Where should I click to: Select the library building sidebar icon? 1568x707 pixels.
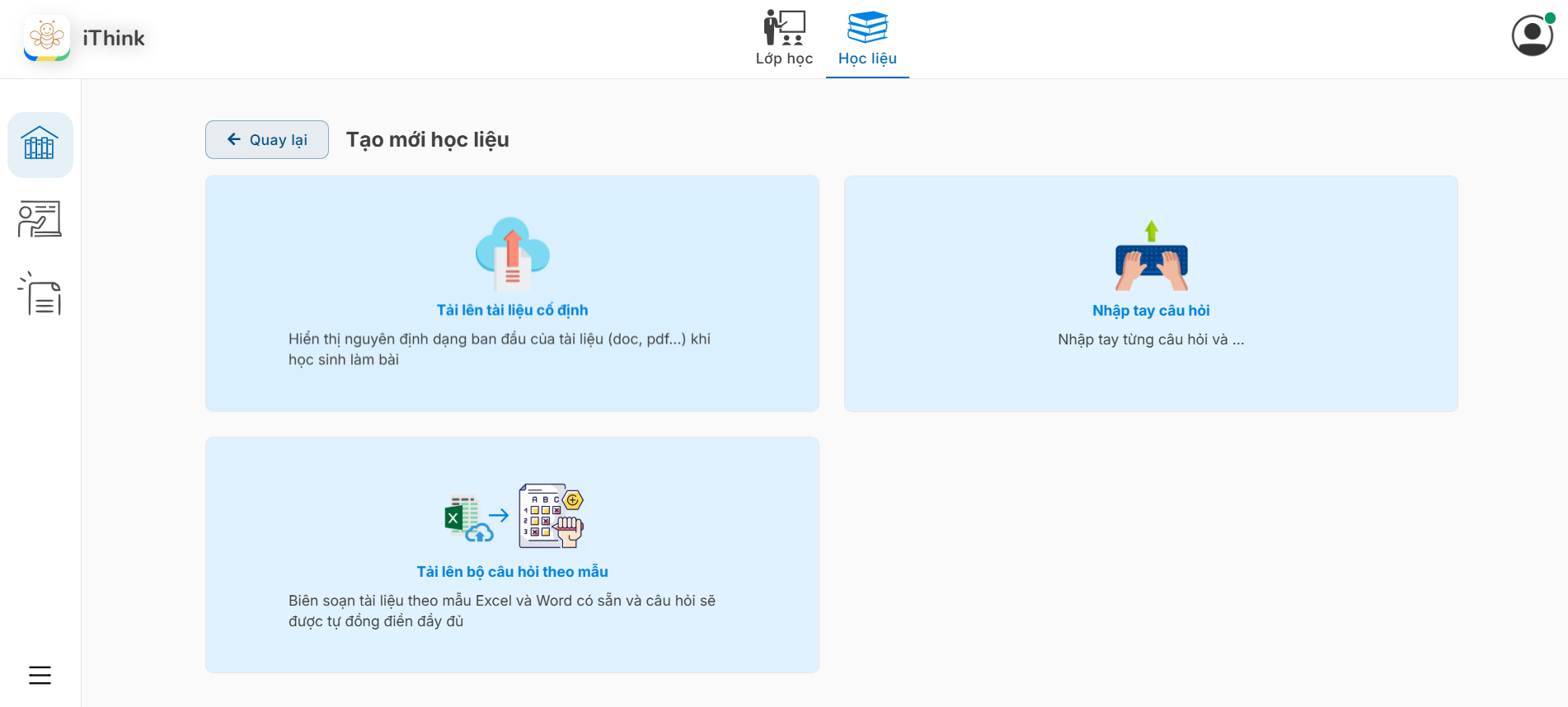point(40,144)
